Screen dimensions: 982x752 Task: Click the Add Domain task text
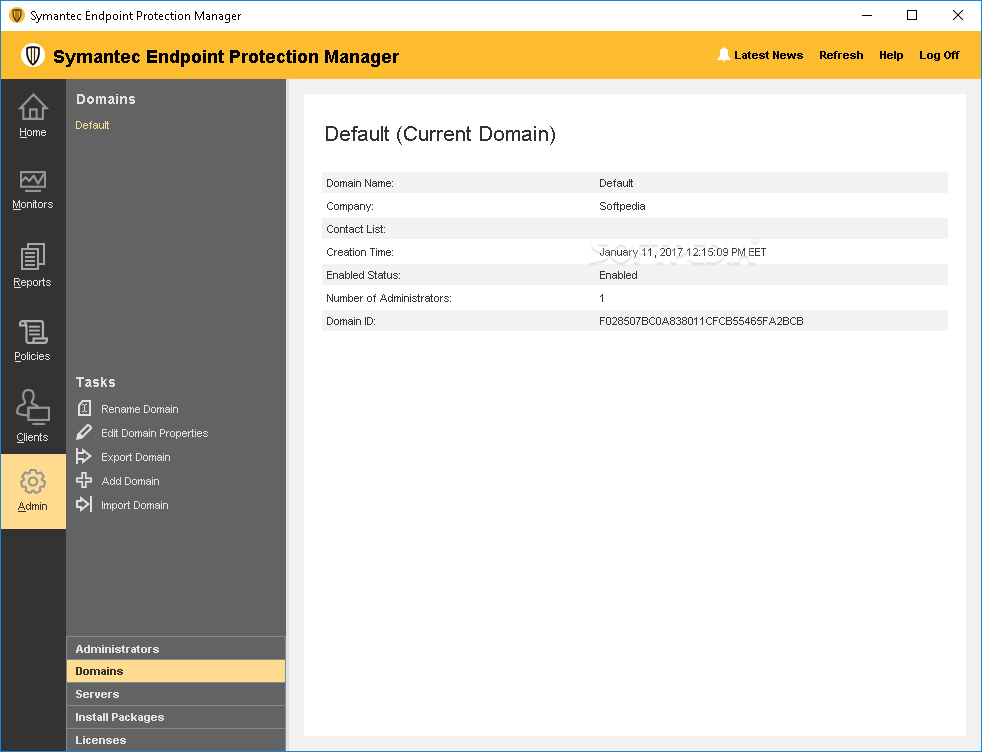point(130,481)
